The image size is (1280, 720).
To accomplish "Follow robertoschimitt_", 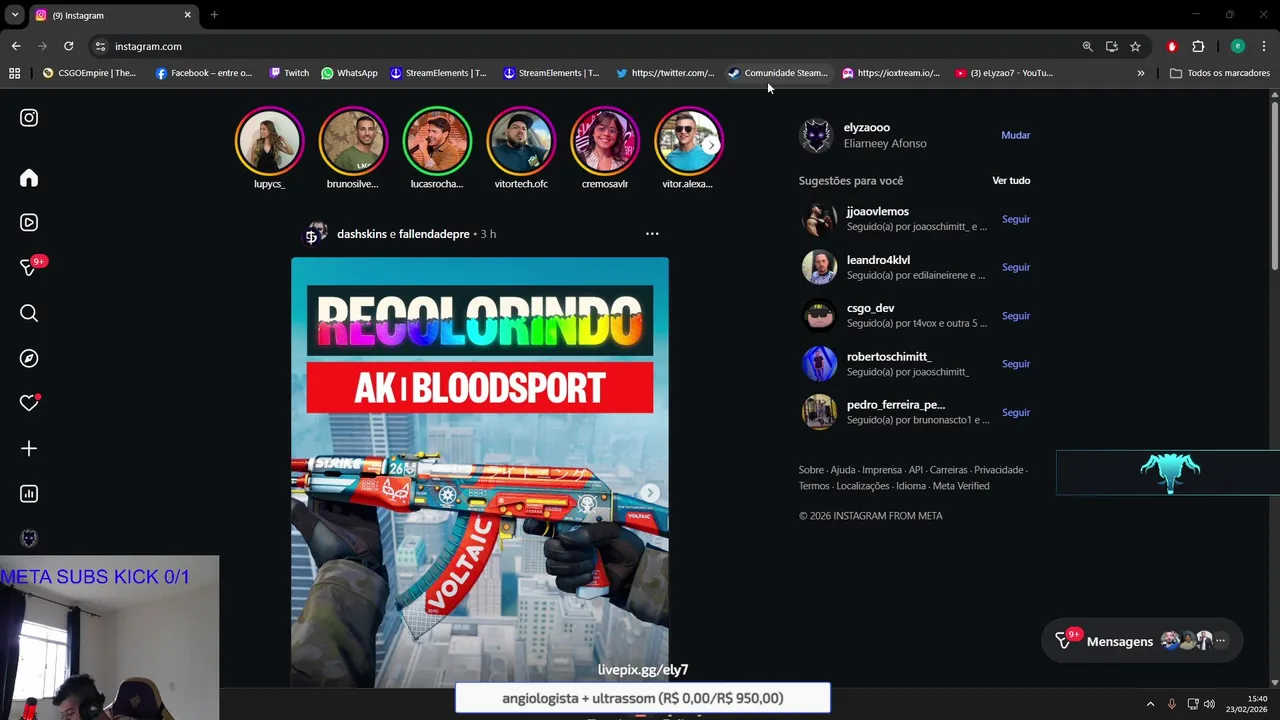I will click(x=1016, y=364).
